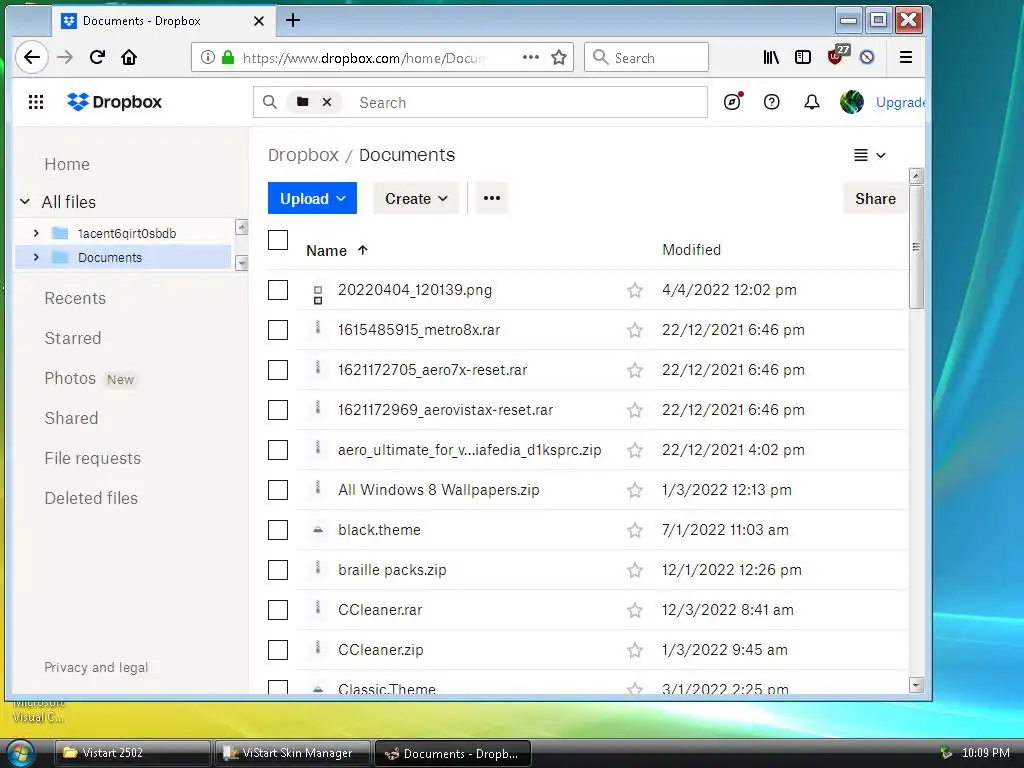Star the 1615485915_metro8x.rar file
1024x768 pixels.
(635, 330)
